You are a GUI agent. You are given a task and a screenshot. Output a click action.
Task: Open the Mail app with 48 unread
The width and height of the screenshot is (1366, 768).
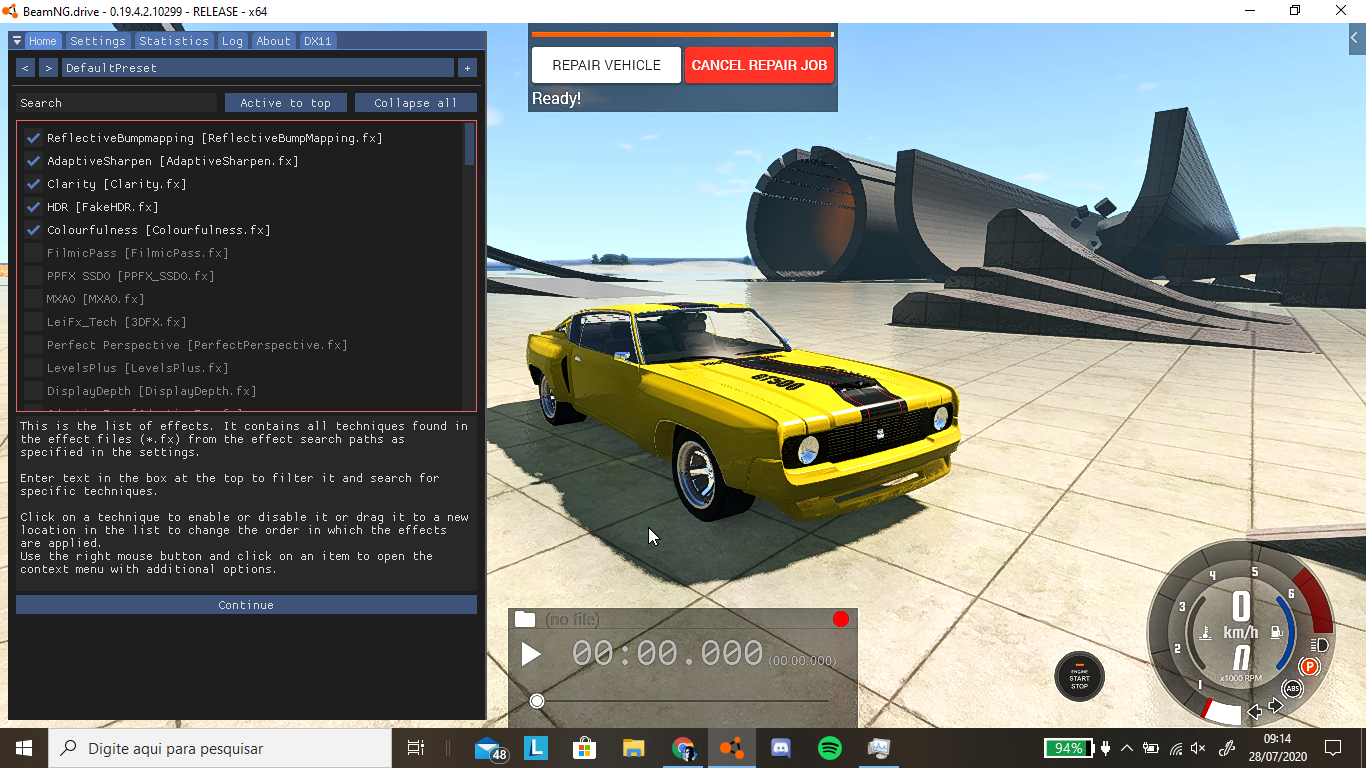[x=490, y=748]
